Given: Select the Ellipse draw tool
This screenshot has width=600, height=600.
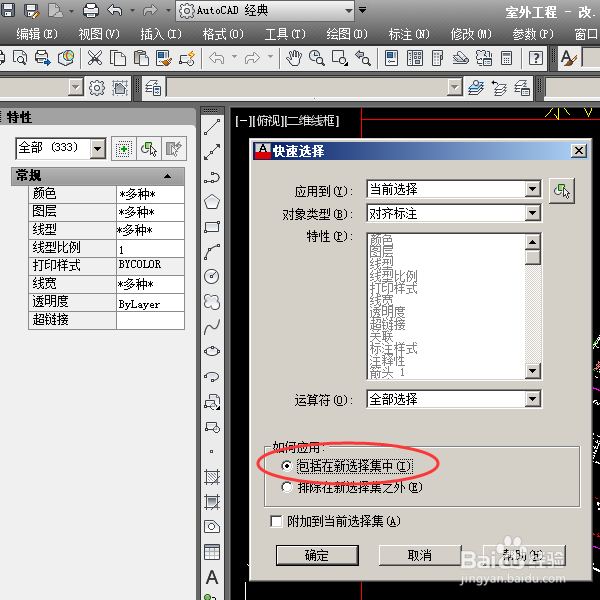Looking at the screenshot, I should (212, 351).
